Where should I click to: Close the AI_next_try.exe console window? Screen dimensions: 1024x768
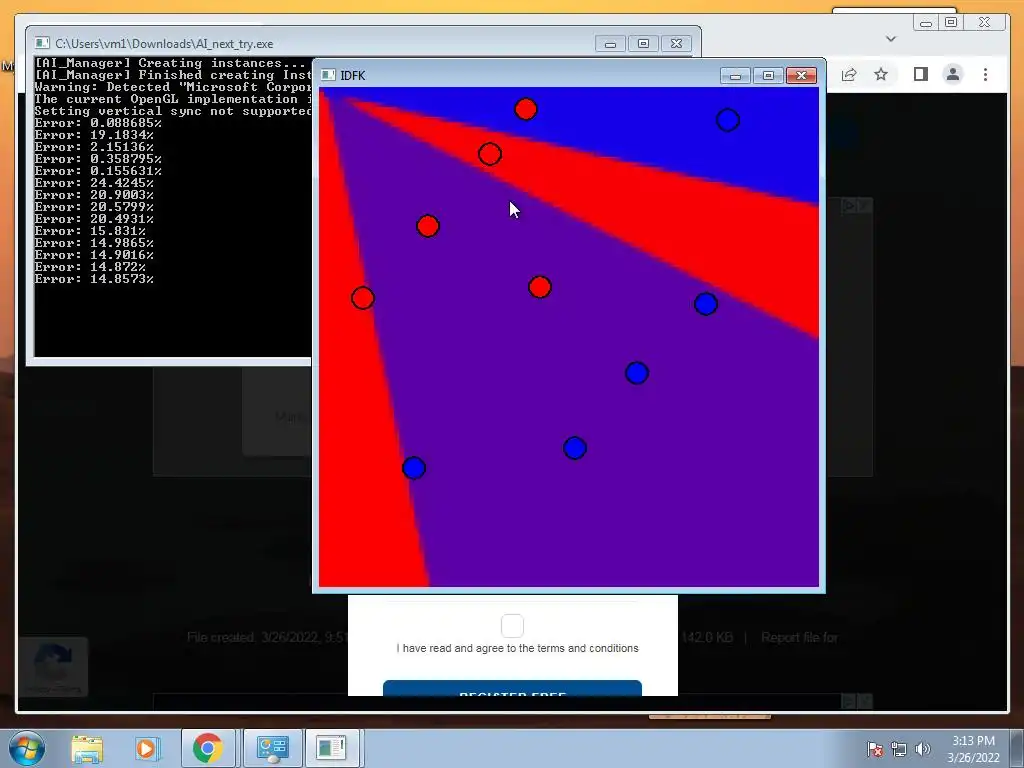[677, 44]
